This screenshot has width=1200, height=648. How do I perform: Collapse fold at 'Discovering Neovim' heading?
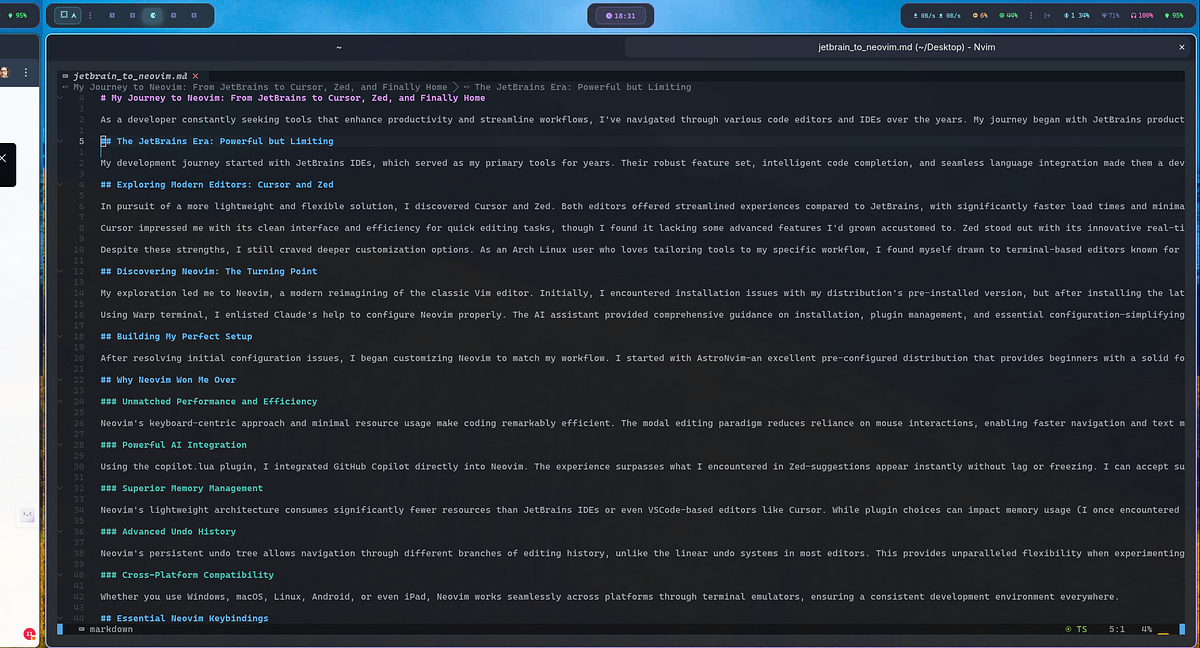(x=60, y=271)
